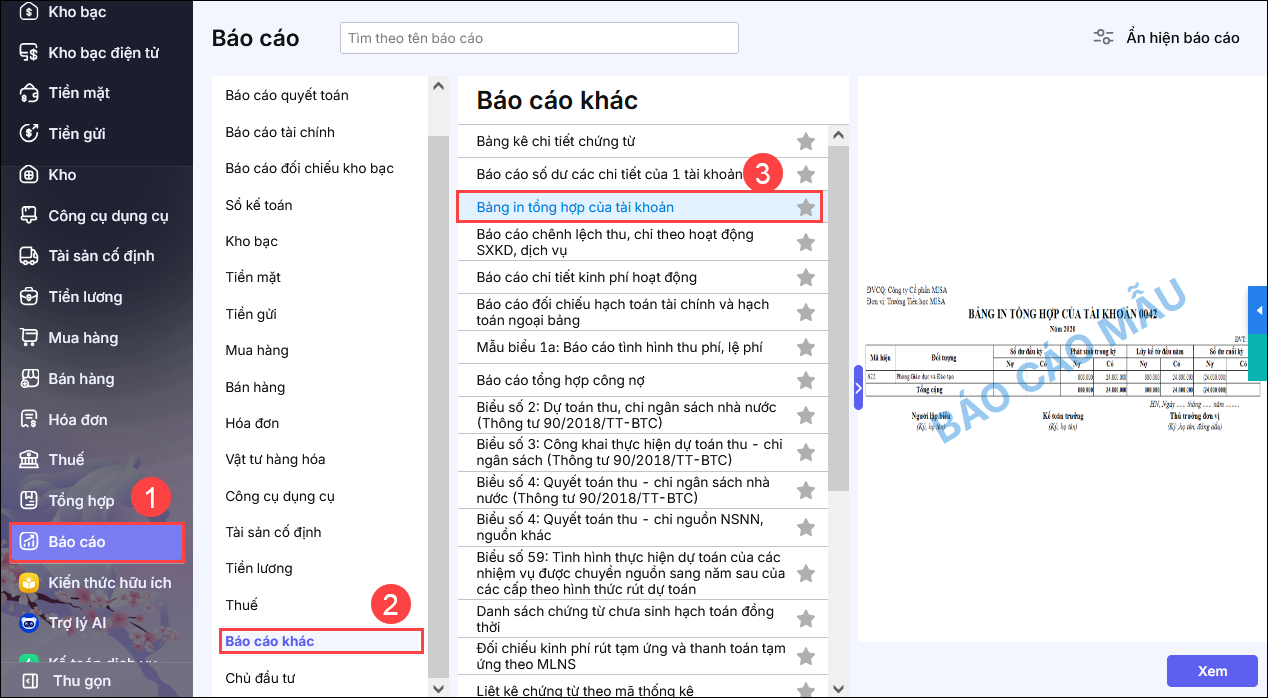Open the Trợ lý AI icon
The height and width of the screenshot is (698, 1268).
pyautogui.click(x=30, y=623)
